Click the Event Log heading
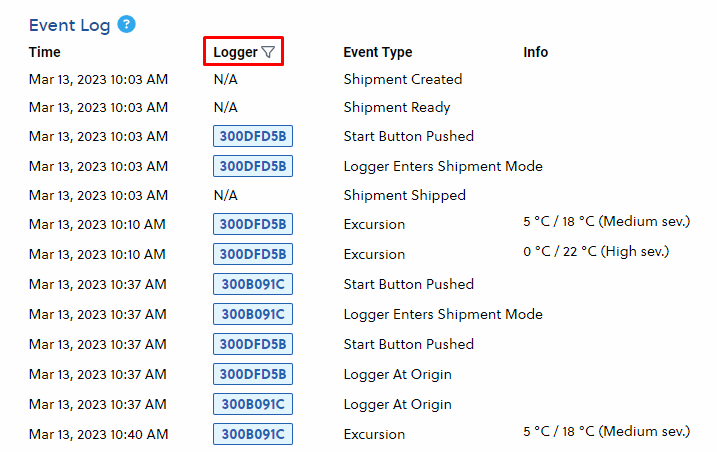The width and height of the screenshot is (717, 452). click(70, 25)
